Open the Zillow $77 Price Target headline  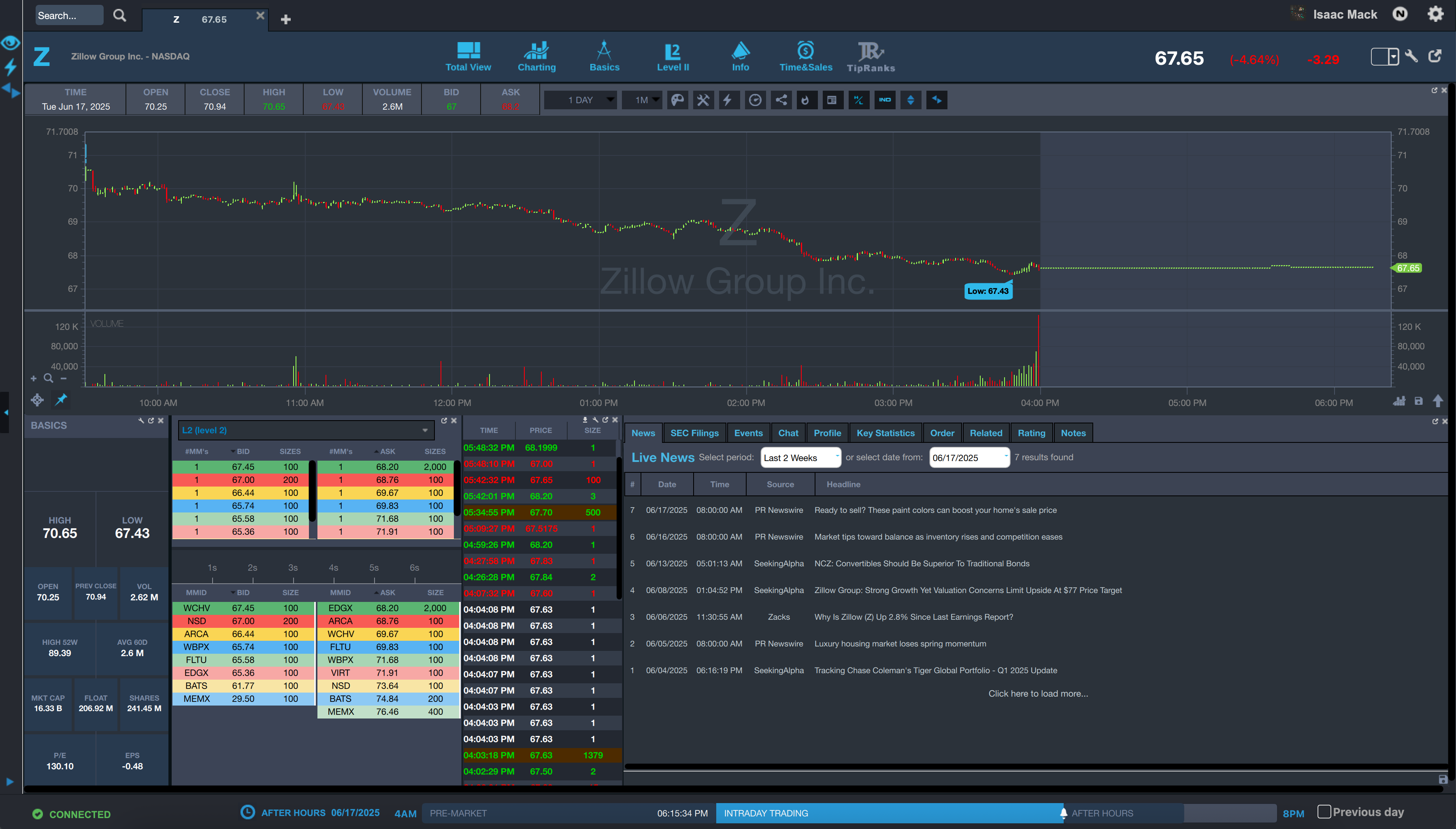click(x=967, y=591)
